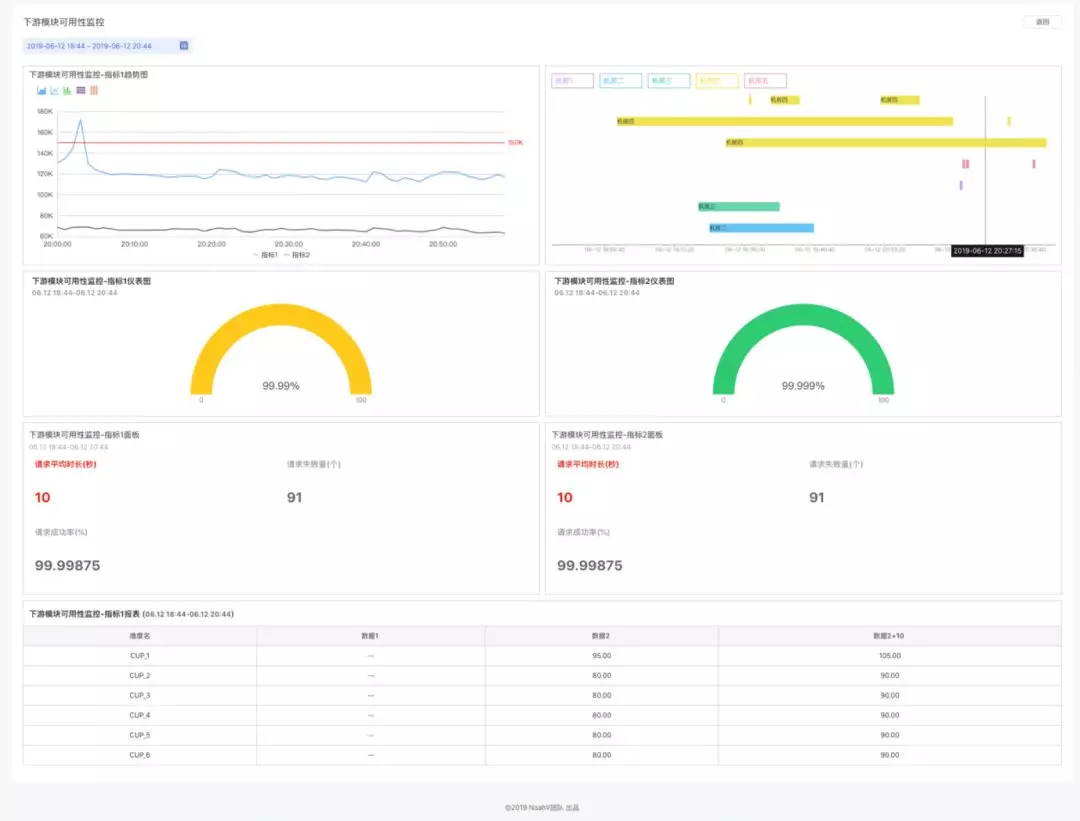Click the 指标1仪表图 panel title
The image size is (1080, 821).
click(x=91, y=281)
